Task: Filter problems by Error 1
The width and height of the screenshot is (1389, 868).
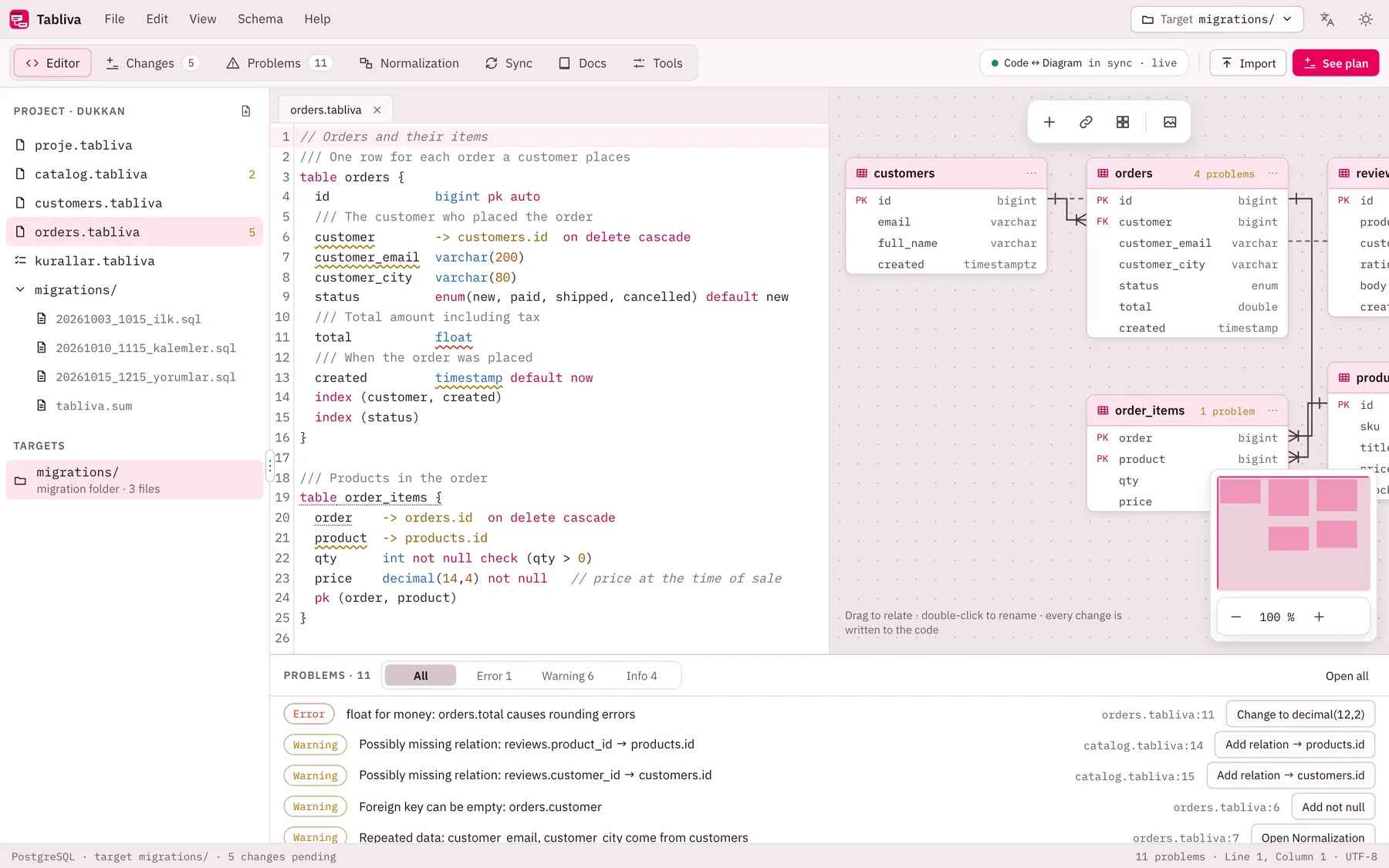Action: (494, 676)
